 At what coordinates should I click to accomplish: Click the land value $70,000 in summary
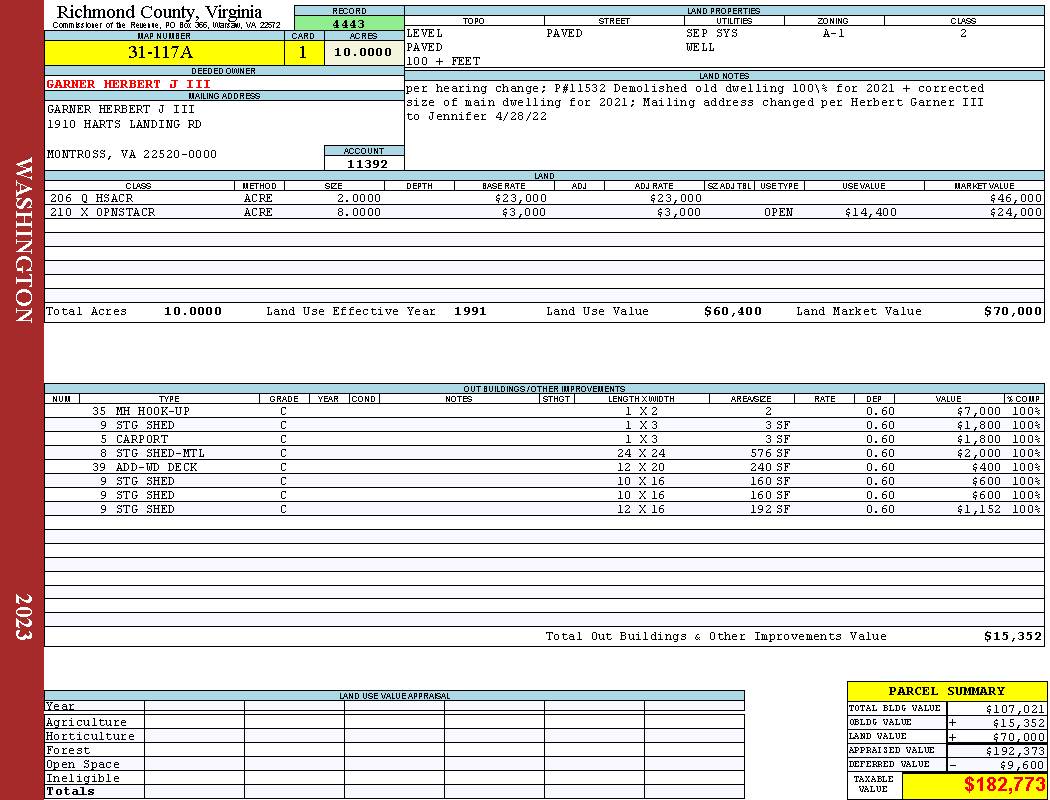[1018, 737]
